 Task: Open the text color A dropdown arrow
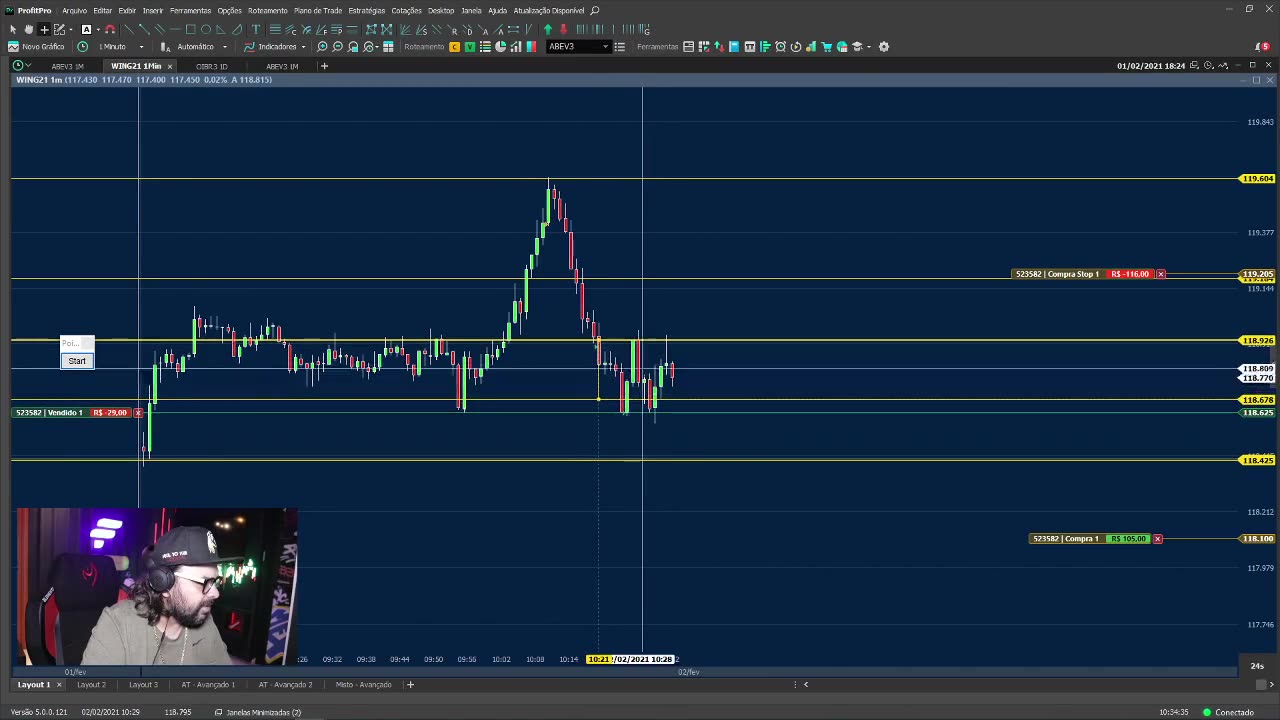97,29
